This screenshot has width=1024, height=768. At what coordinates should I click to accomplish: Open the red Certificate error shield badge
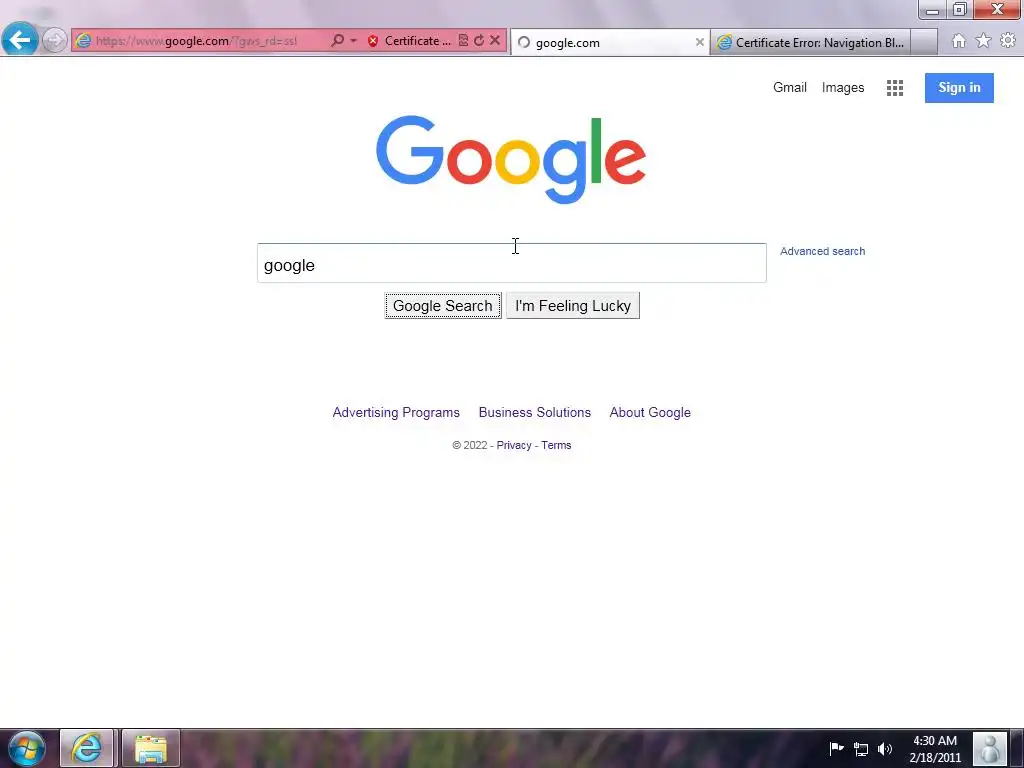pyautogui.click(x=373, y=41)
